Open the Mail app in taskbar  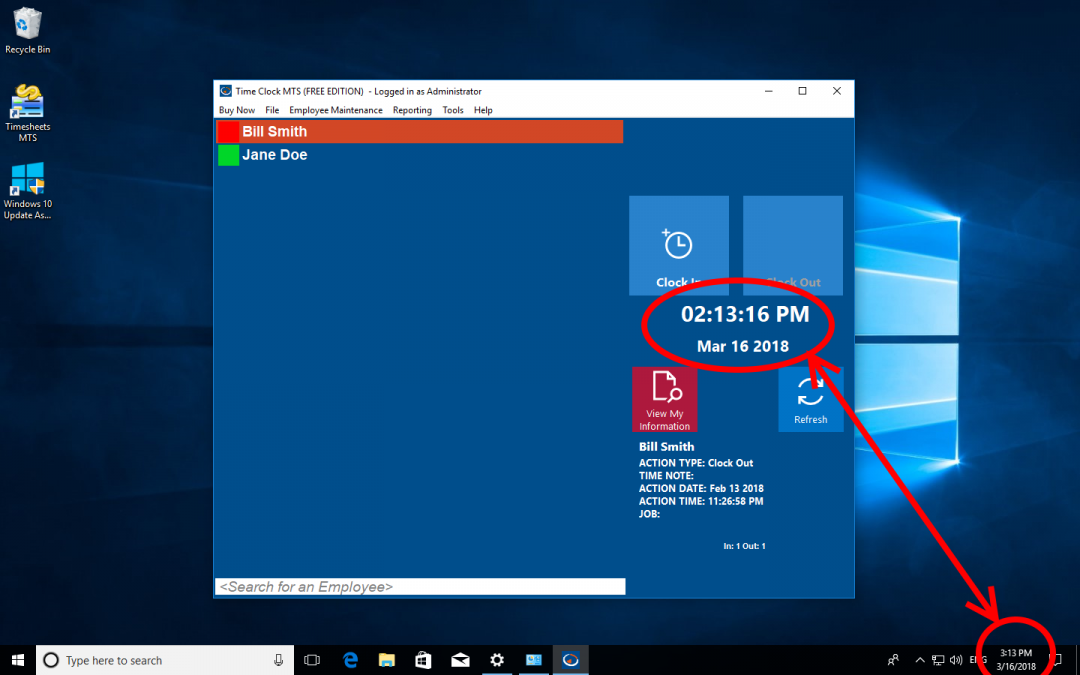tap(460, 660)
